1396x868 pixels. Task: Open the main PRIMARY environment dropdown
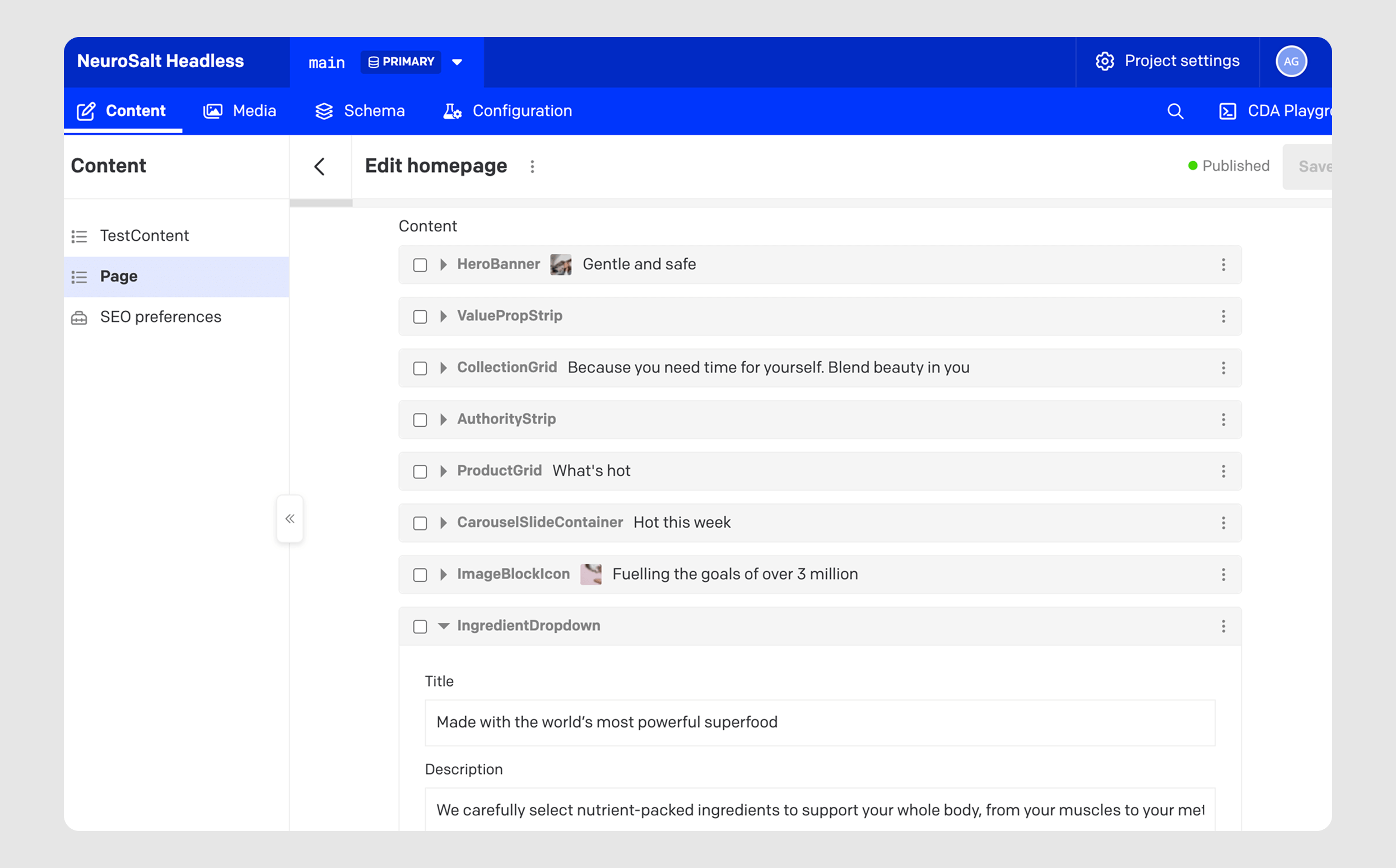[x=457, y=62]
